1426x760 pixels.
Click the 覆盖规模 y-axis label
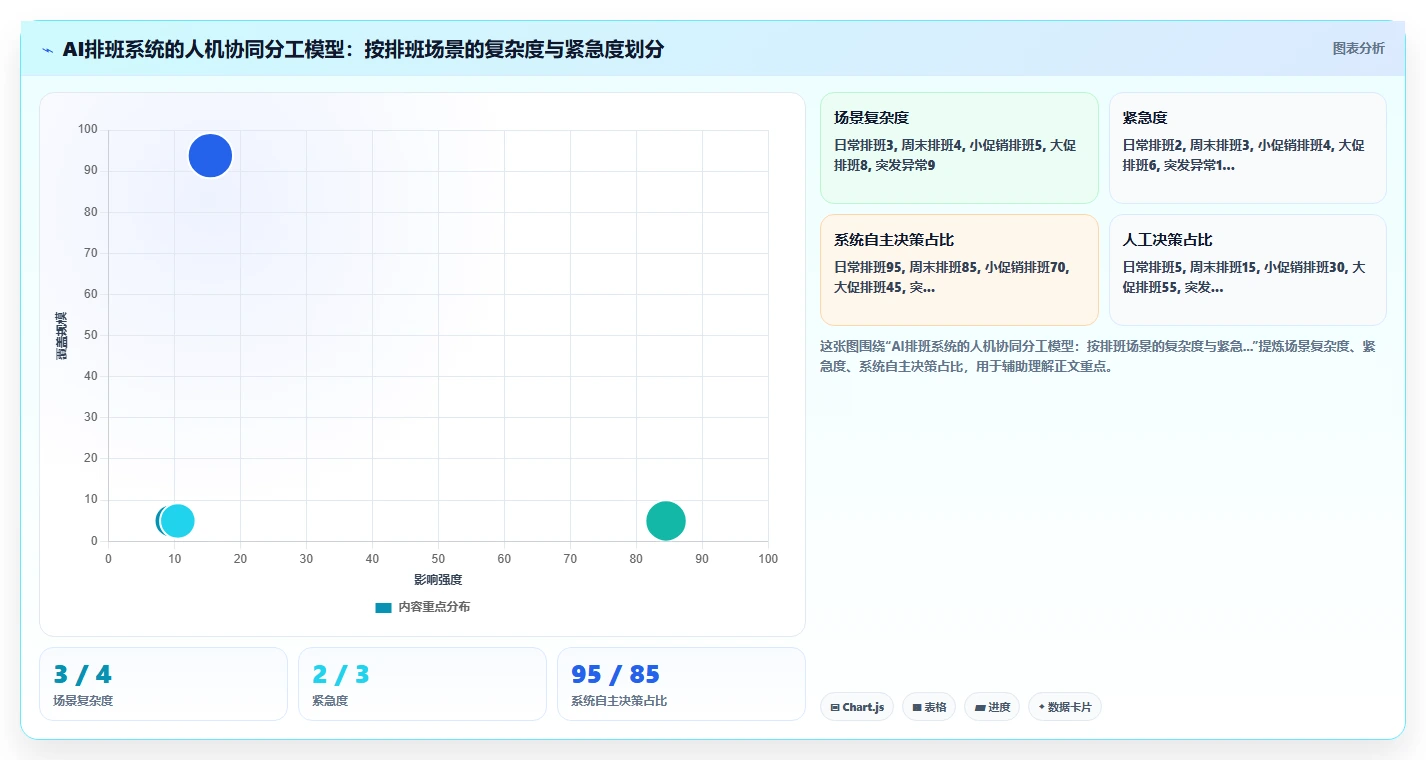[x=61, y=336]
